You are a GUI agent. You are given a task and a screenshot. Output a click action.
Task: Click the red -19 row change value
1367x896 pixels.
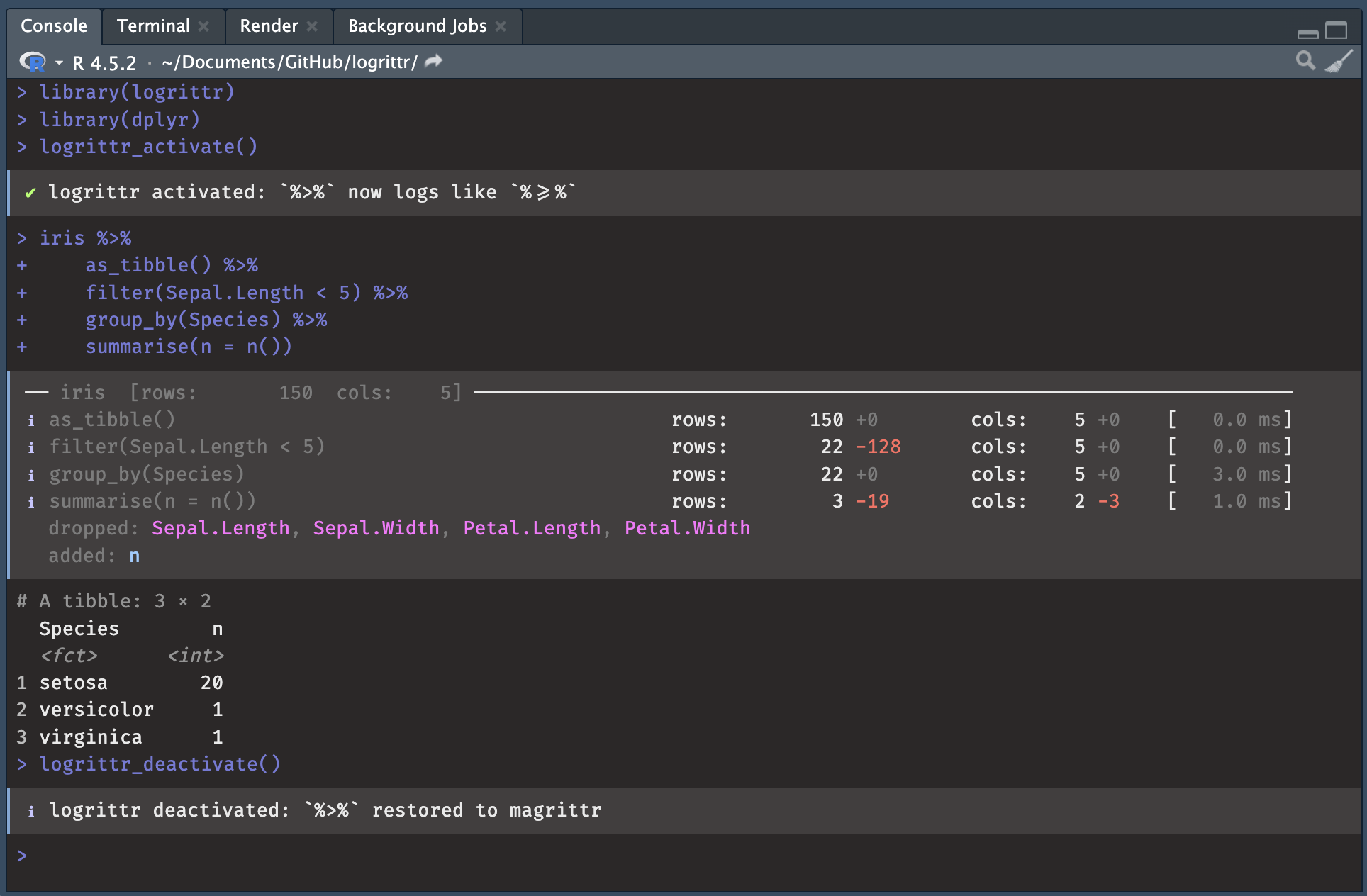[873, 501]
